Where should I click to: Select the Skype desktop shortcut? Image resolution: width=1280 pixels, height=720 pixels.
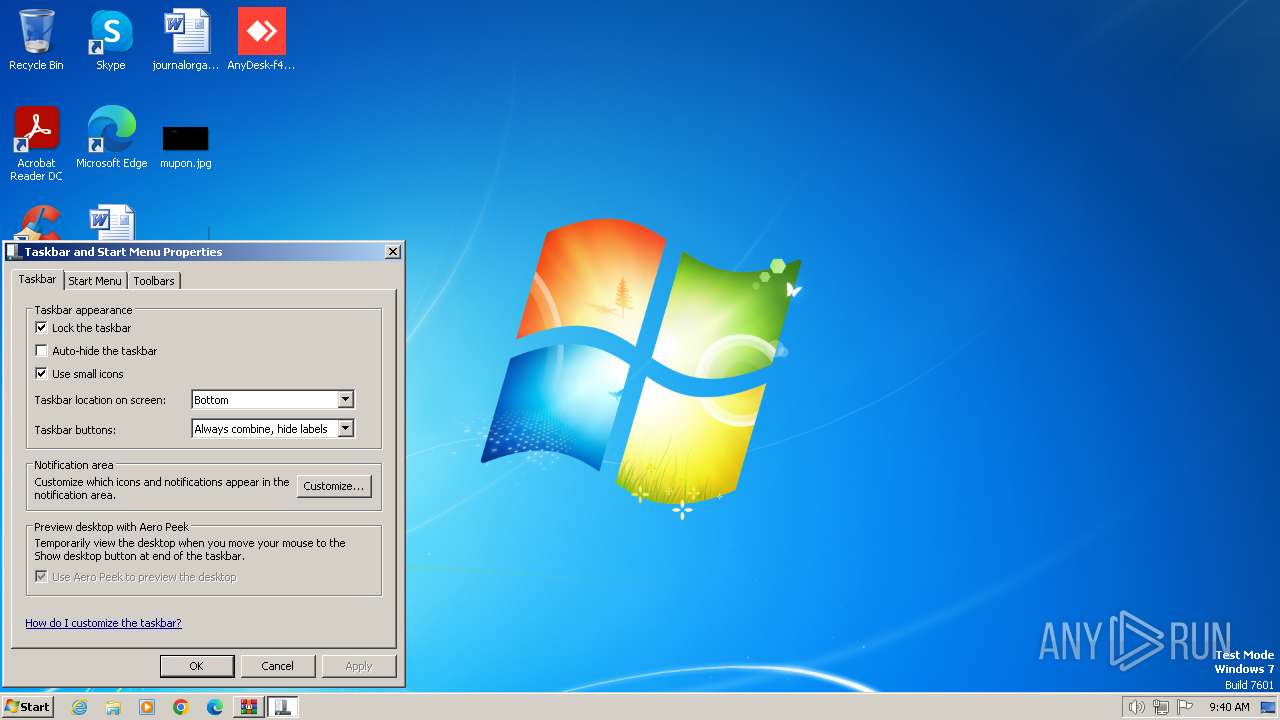click(111, 40)
